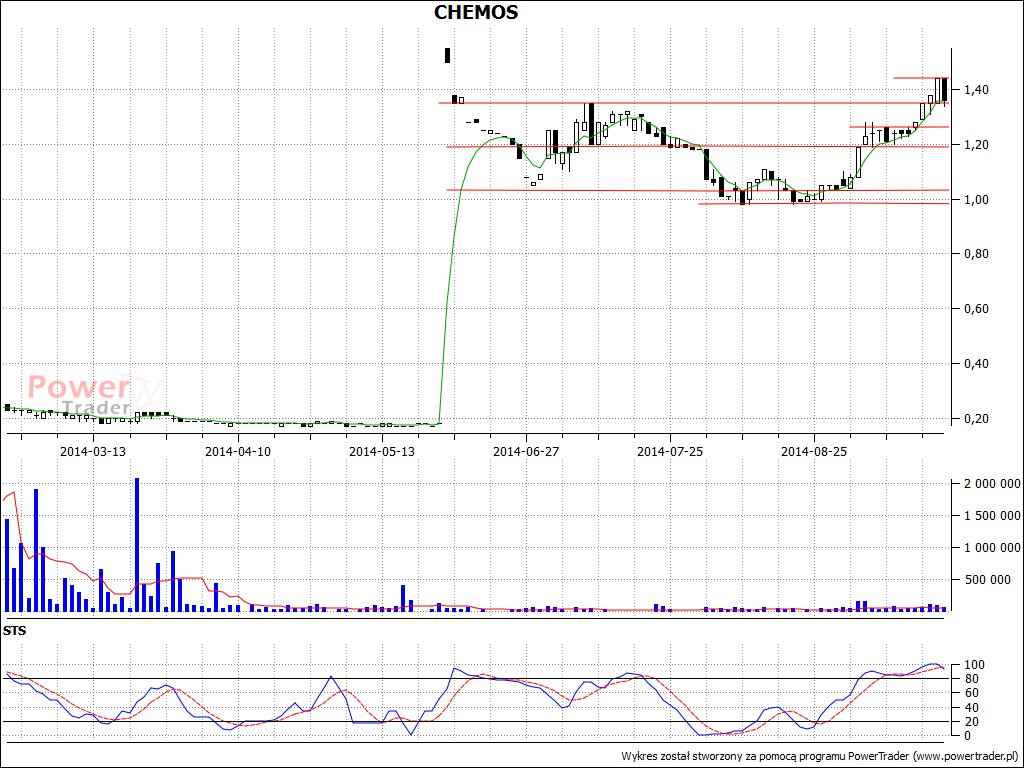
Task: Click the 2 000 000 volume axis label
Action: (991, 484)
